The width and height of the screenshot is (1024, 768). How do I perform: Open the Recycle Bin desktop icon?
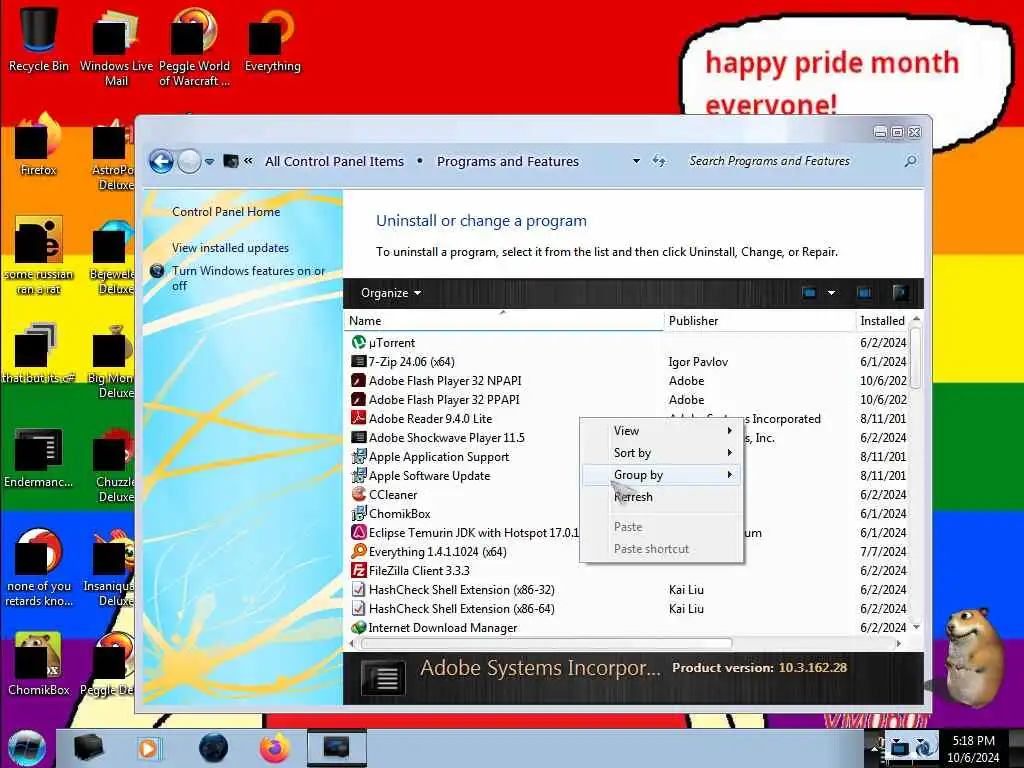39,39
